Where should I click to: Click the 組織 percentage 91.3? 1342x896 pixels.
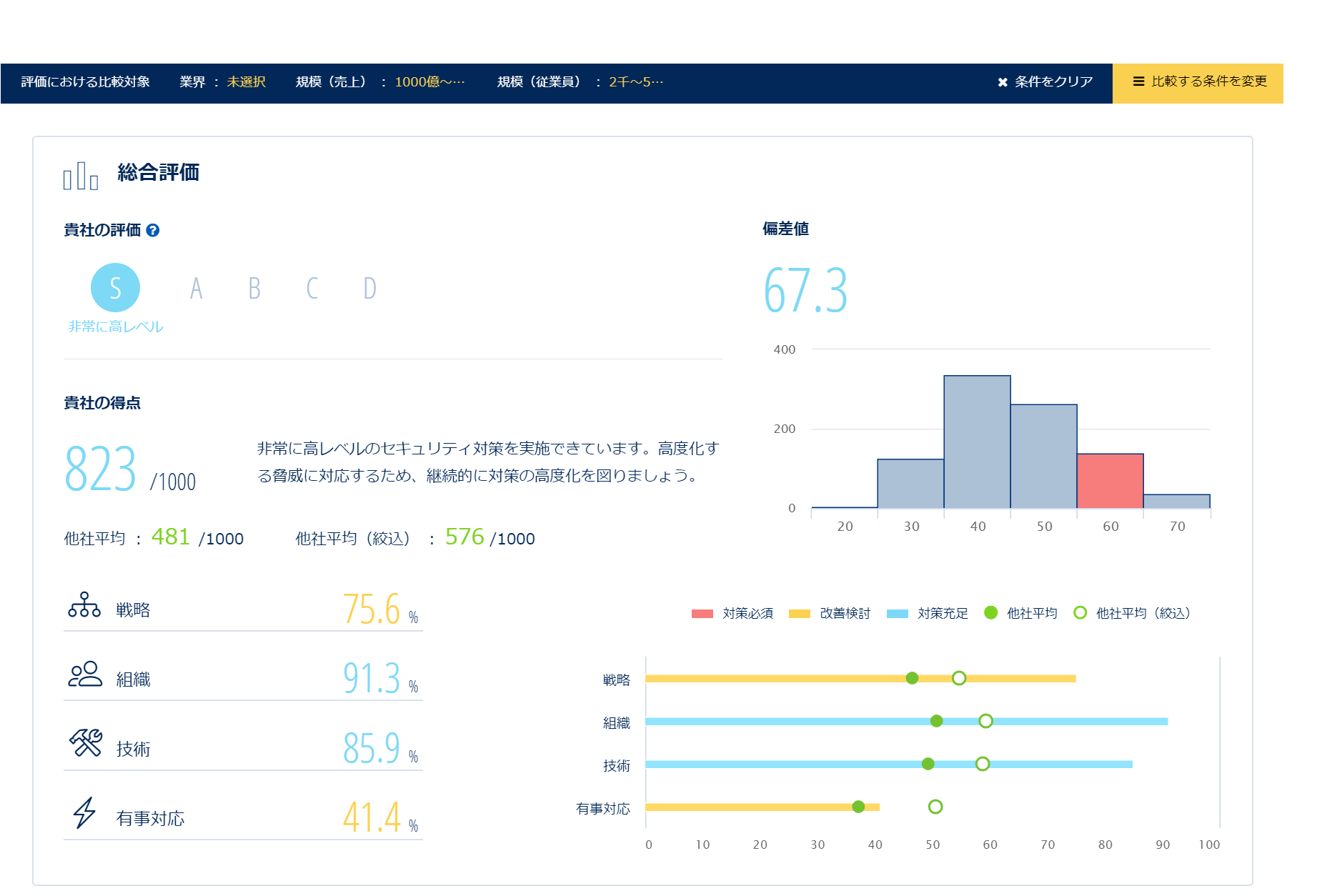point(371,679)
